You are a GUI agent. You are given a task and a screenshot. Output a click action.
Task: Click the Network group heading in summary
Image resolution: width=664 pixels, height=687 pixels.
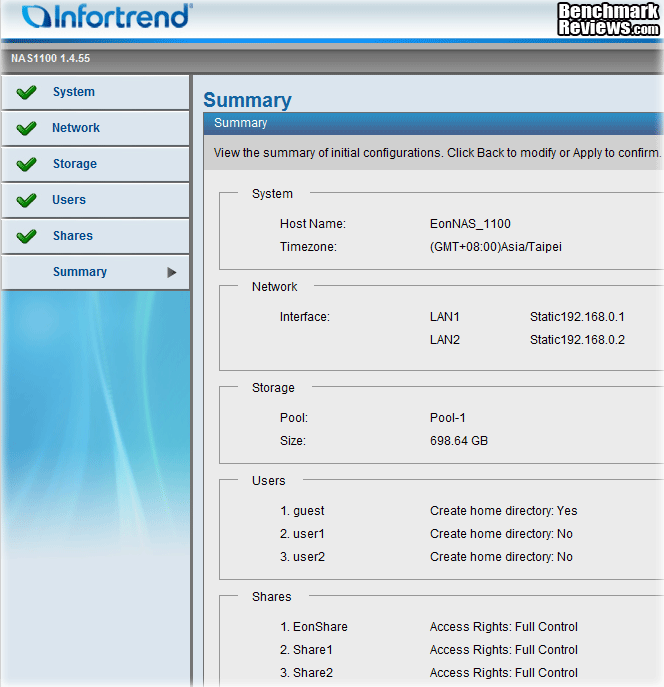[274, 287]
